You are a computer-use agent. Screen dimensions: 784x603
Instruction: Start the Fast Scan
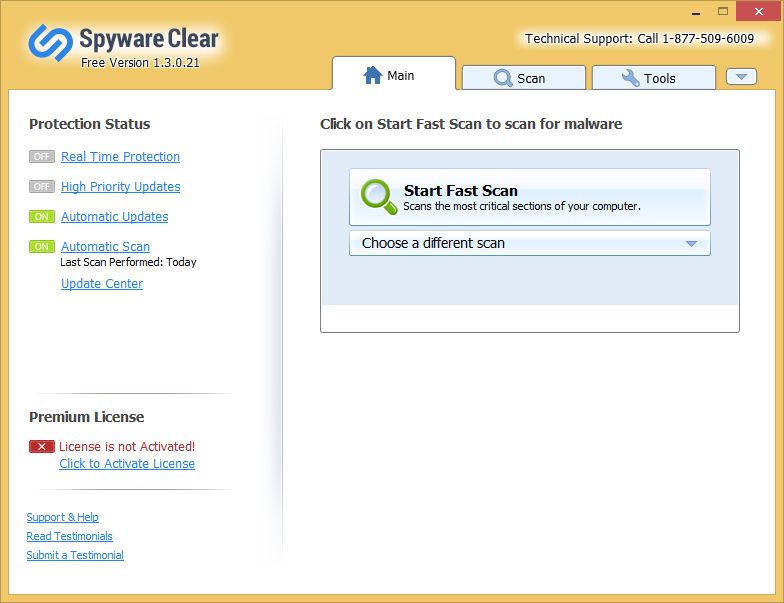[530, 197]
